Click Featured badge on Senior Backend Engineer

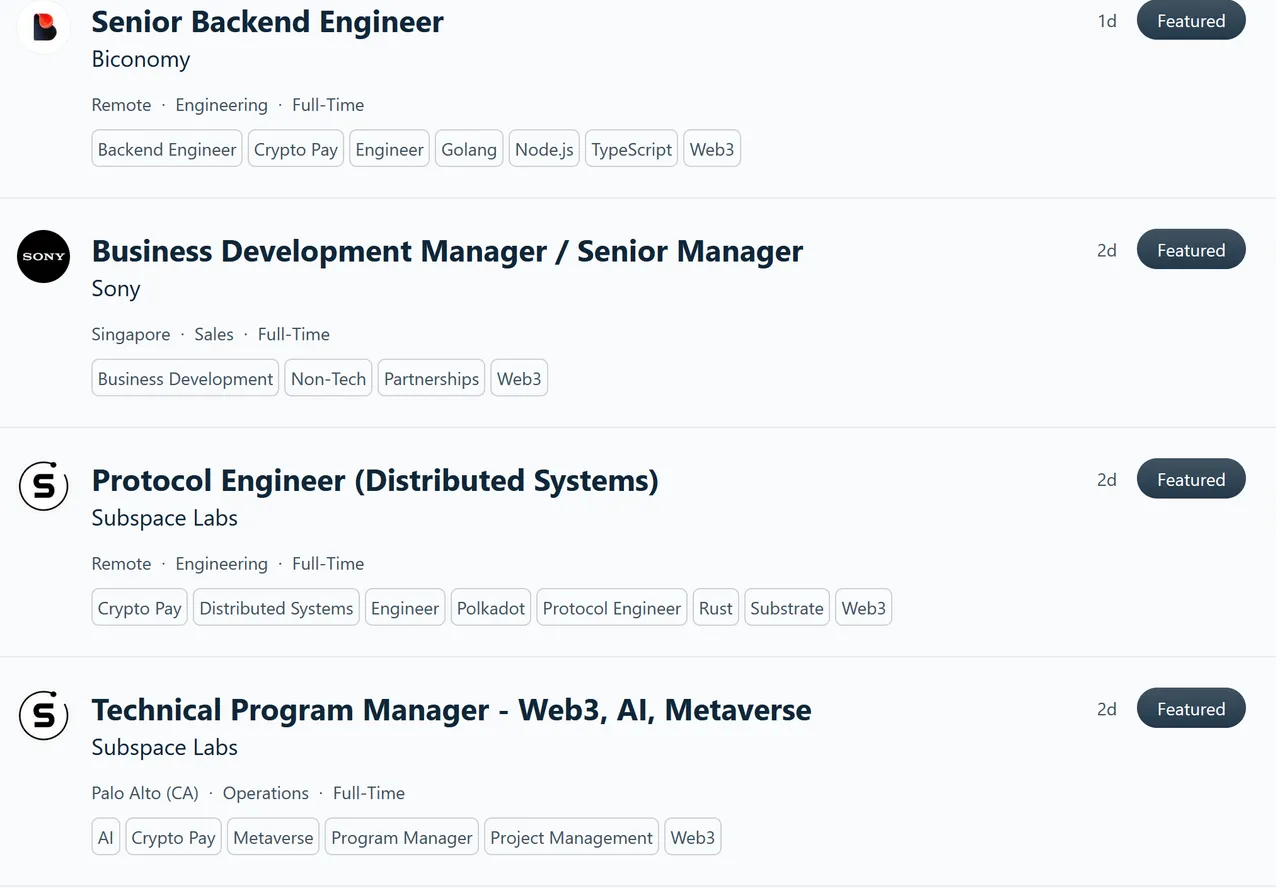1191,21
